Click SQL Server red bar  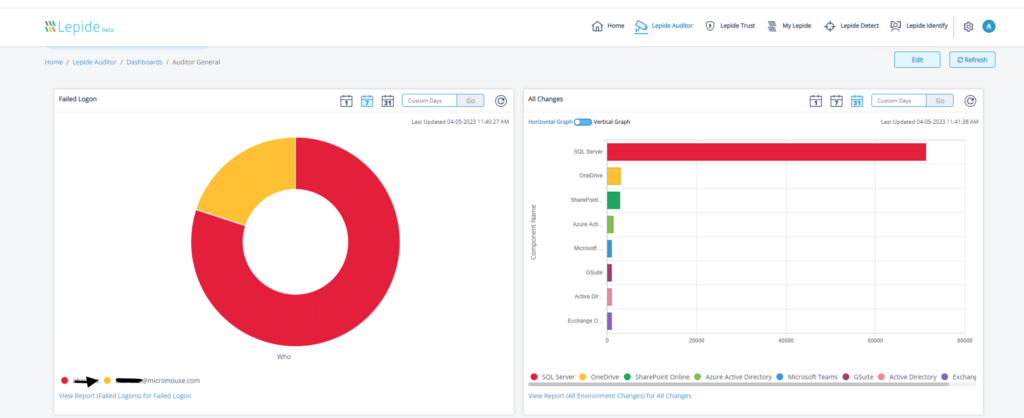click(767, 152)
